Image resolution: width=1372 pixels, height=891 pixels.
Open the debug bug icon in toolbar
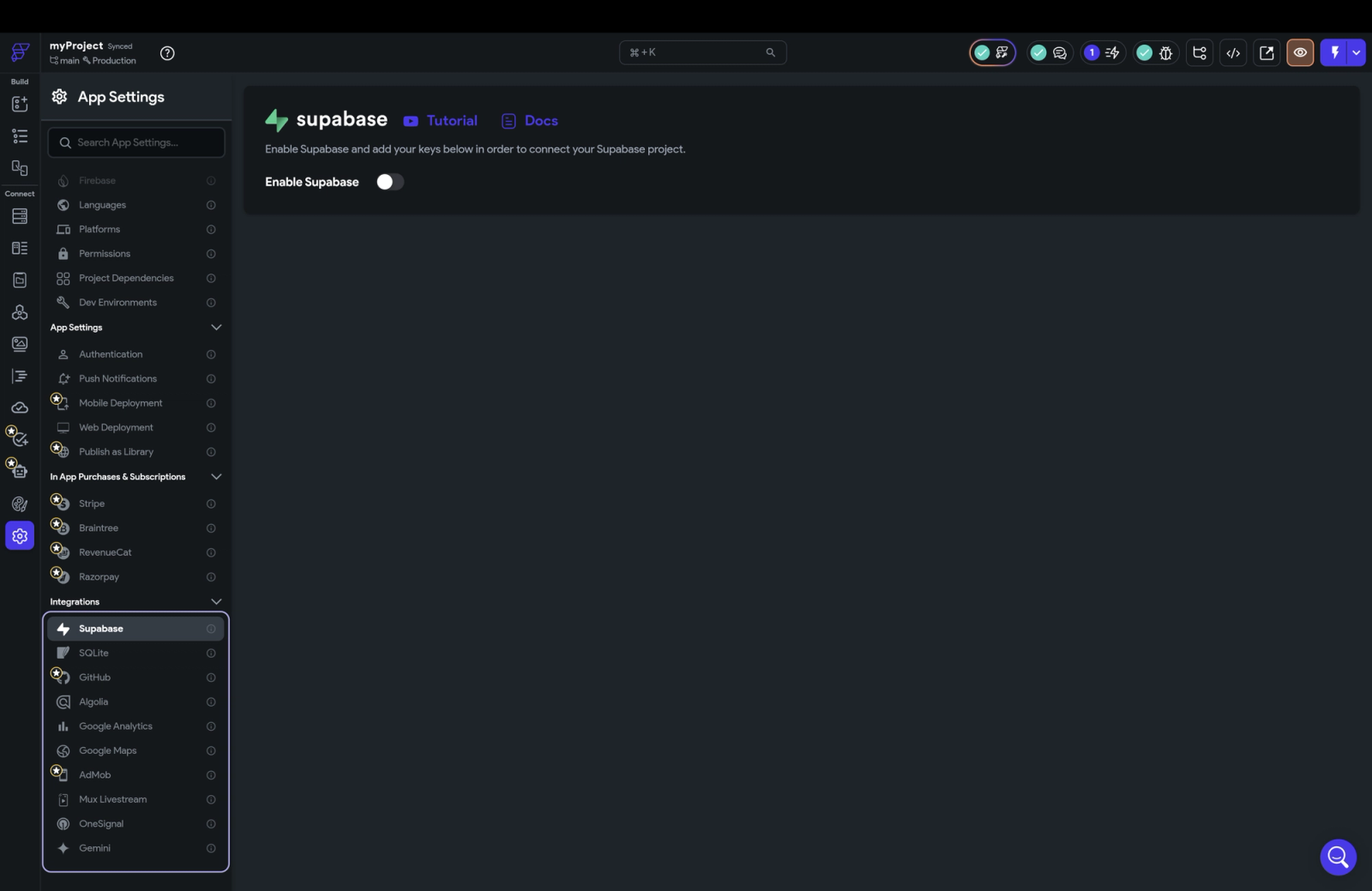click(x=1166, y=53)
